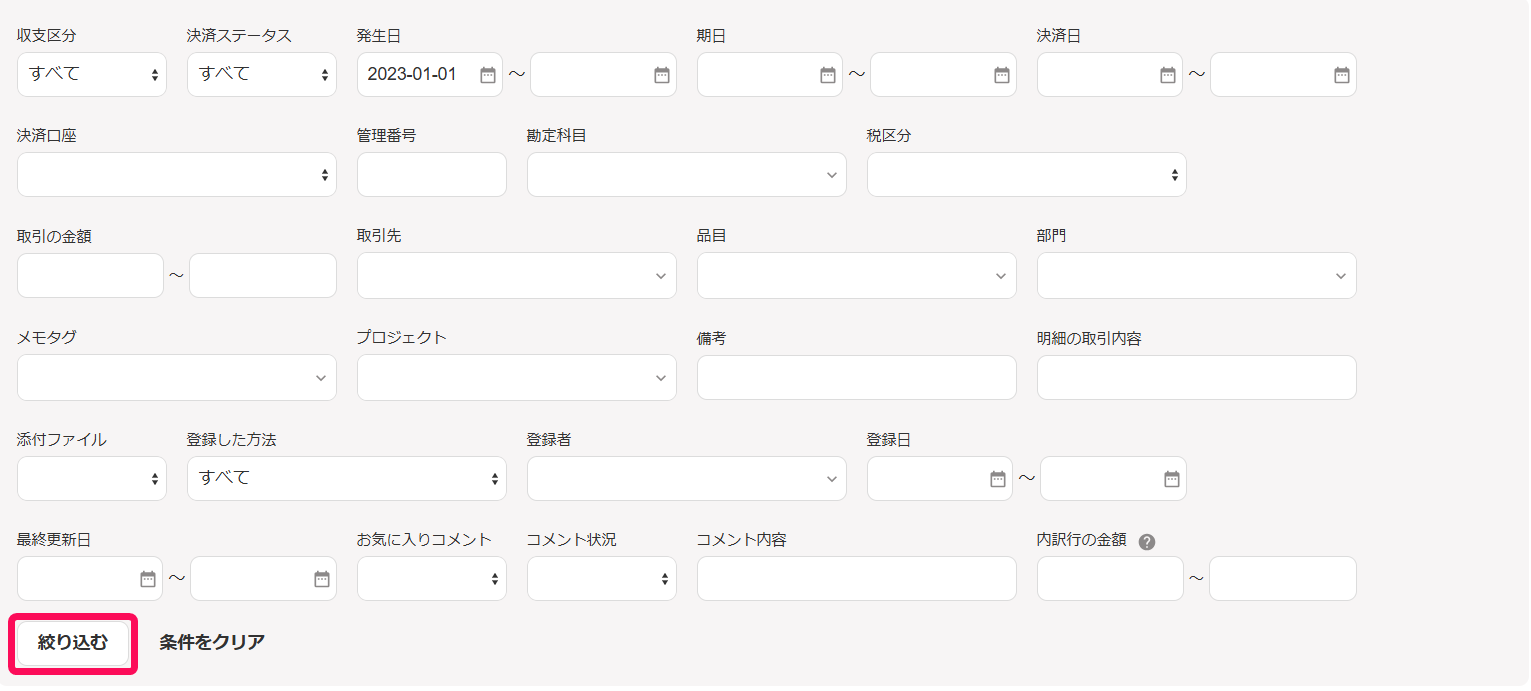
Task: Expand the 品目 combo box
Action: (857, 276)
